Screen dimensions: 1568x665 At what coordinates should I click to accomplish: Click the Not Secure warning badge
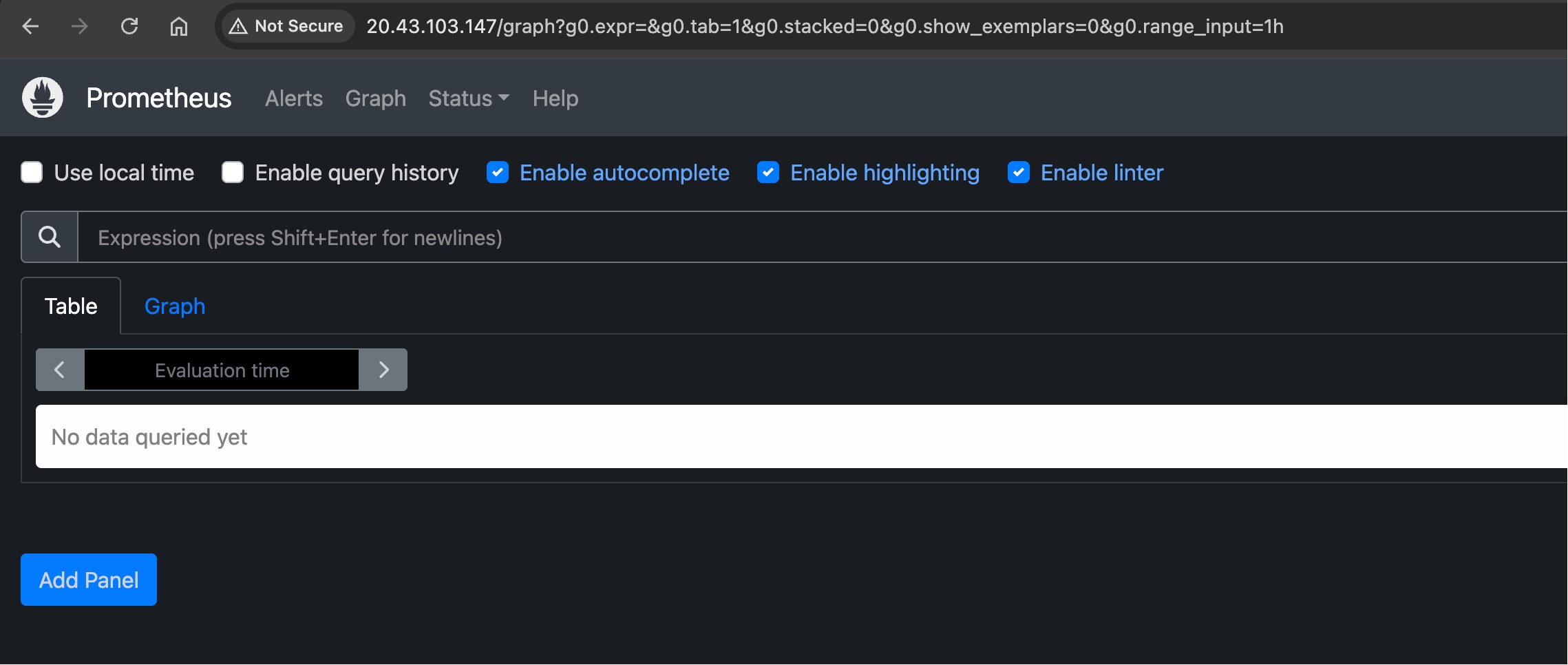click(284, 26)
